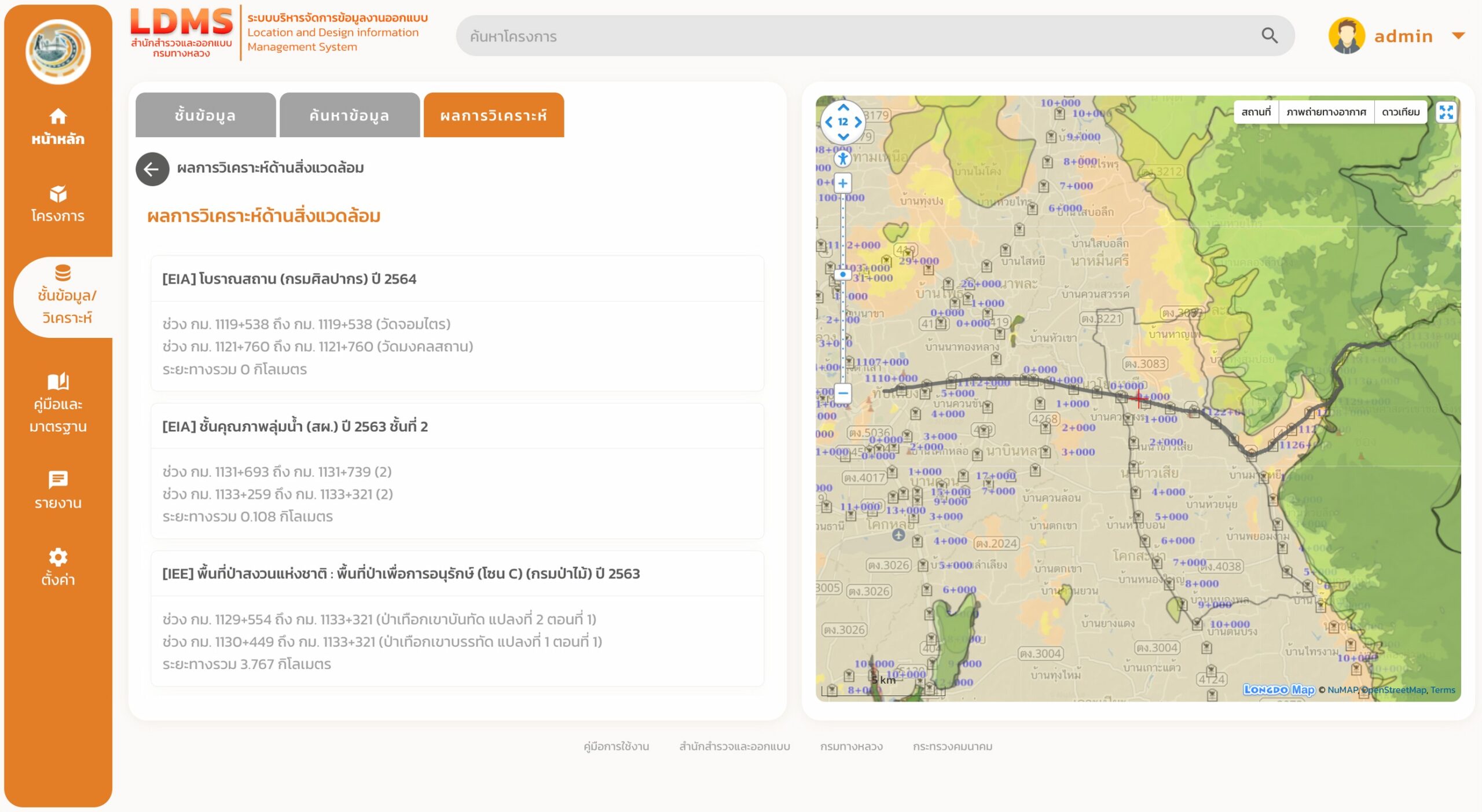Switch map to ภาพถ่ายทางอากาศ view
Image resolution: width=1482 pixels, height=812 pixels.
(1326, 112)
